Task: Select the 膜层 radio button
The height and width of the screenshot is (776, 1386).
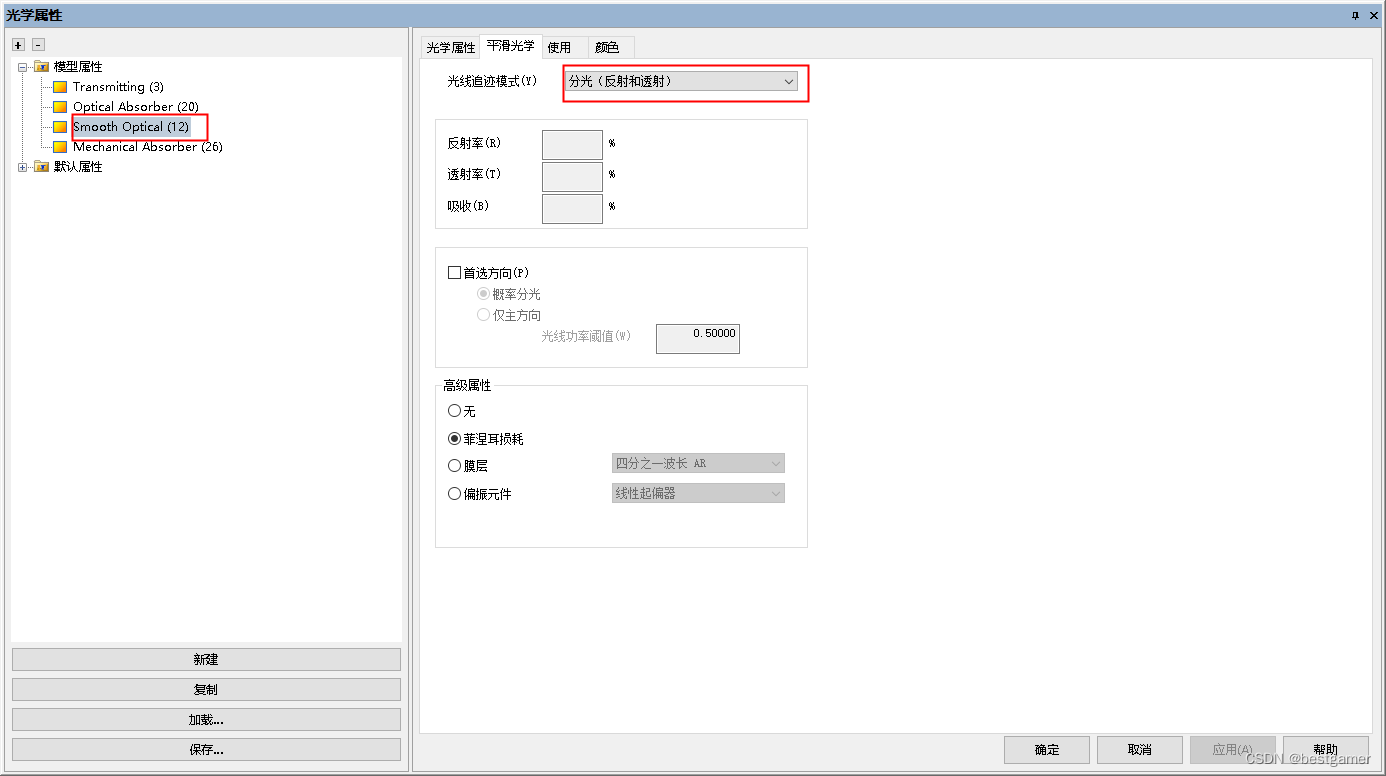Action: [454, 465]
